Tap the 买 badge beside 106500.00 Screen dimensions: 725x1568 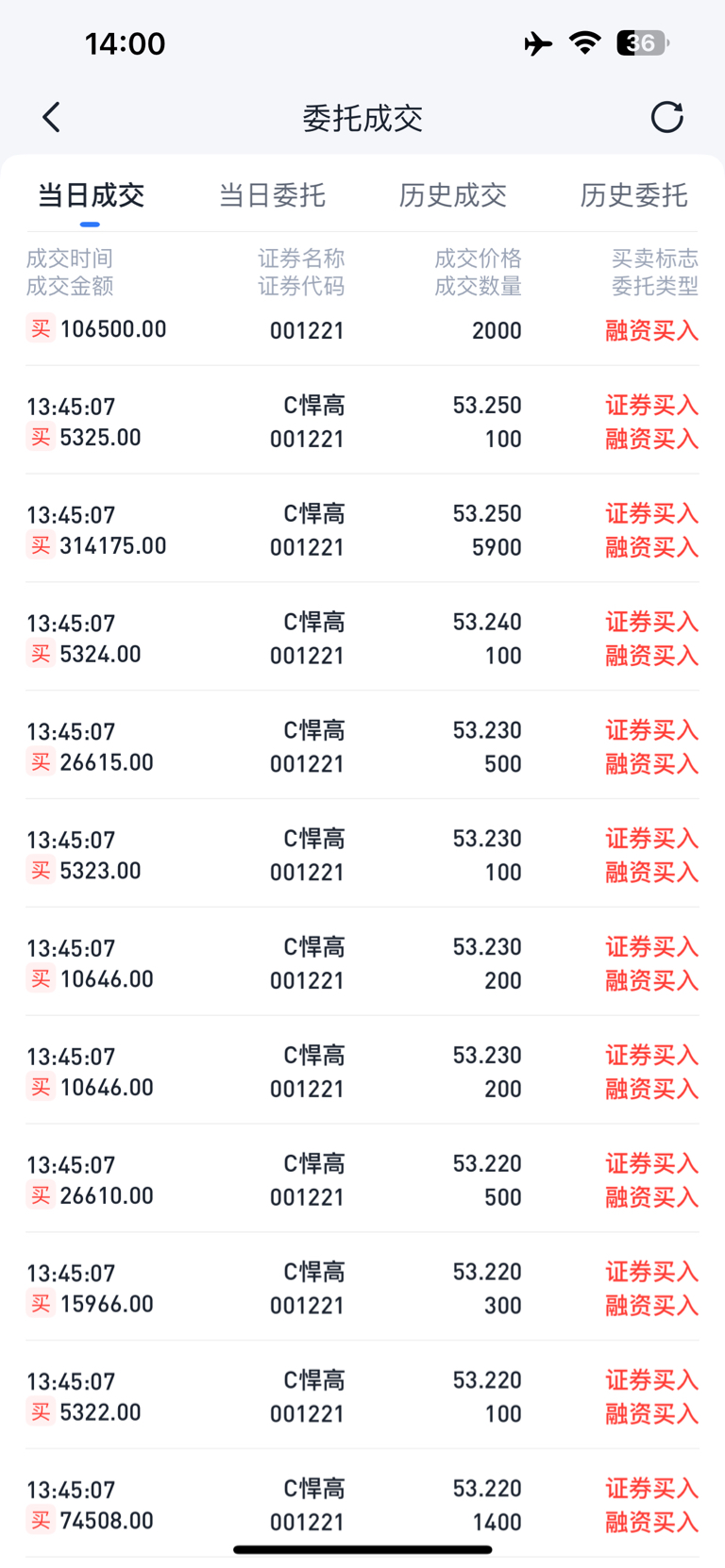pos(41,328)
